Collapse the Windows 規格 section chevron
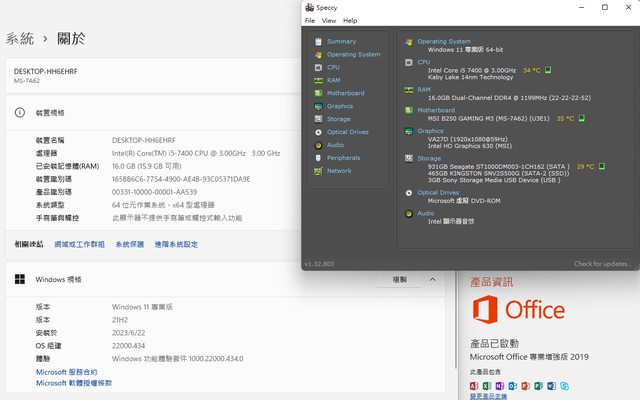Screen dimensions: 640x400 click(x=431, y=280)
